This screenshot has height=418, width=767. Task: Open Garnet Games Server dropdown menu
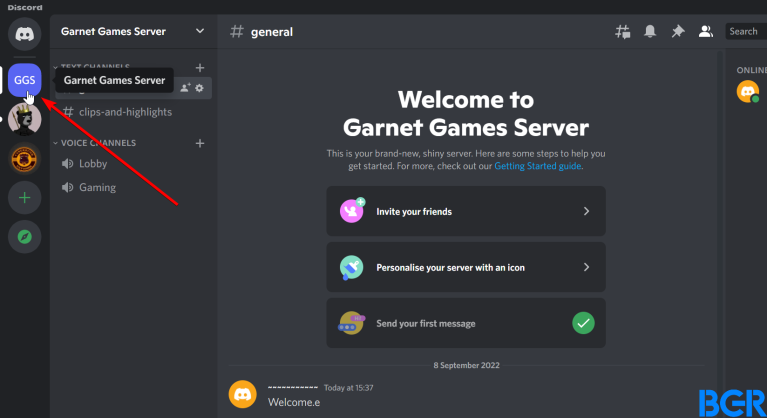pyautogui.click(x=200, y=31)
